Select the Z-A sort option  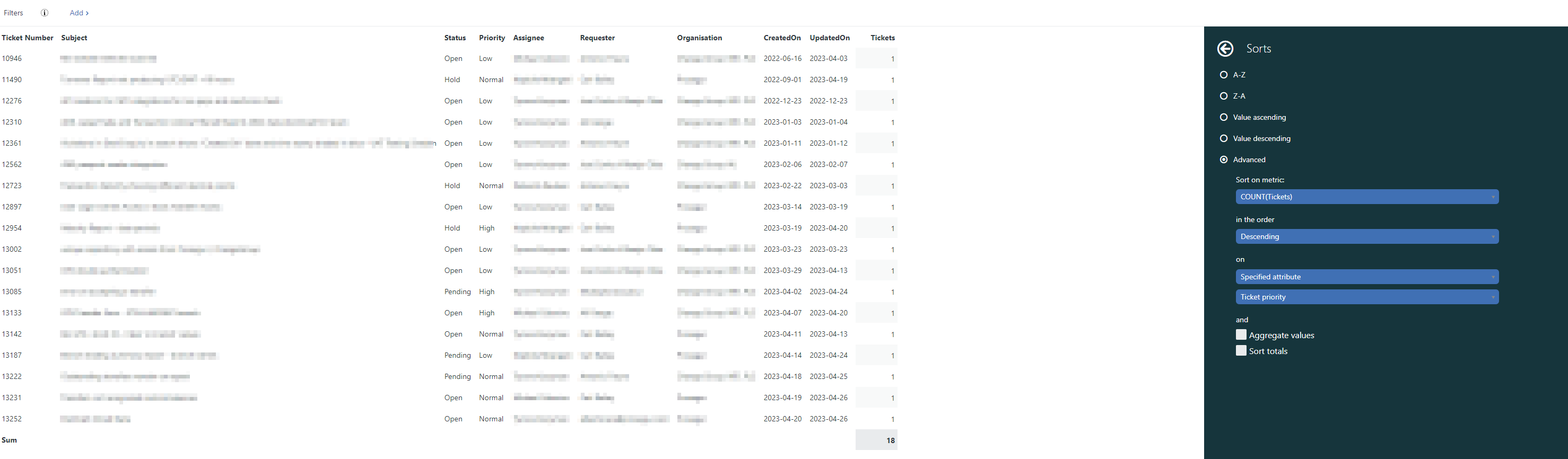click(1224, 96)
